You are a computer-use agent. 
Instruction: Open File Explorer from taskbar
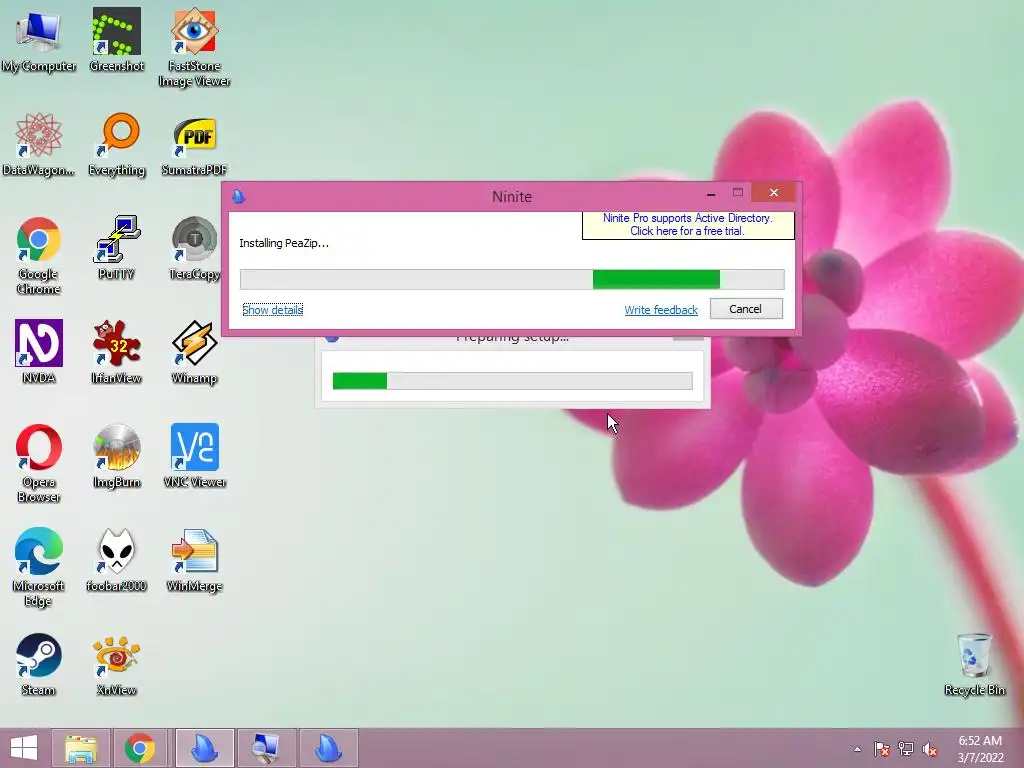point(81,748)
